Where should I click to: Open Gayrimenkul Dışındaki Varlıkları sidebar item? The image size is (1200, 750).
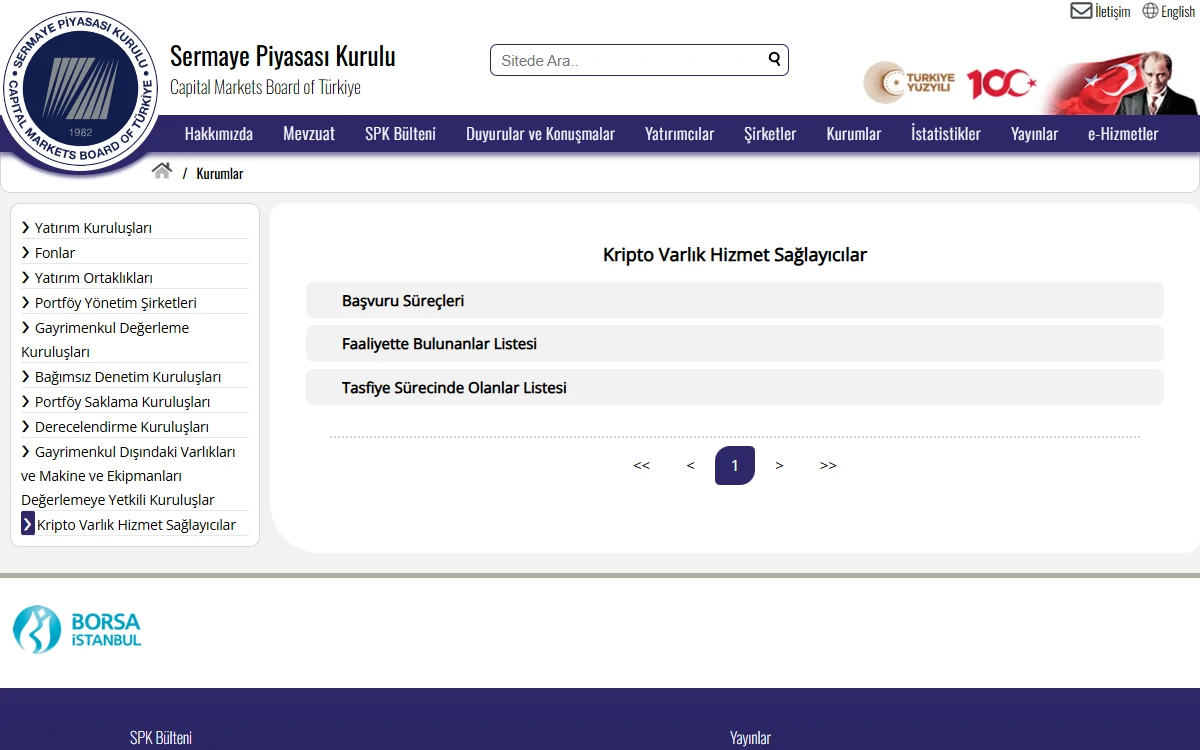tap(128, 476)
